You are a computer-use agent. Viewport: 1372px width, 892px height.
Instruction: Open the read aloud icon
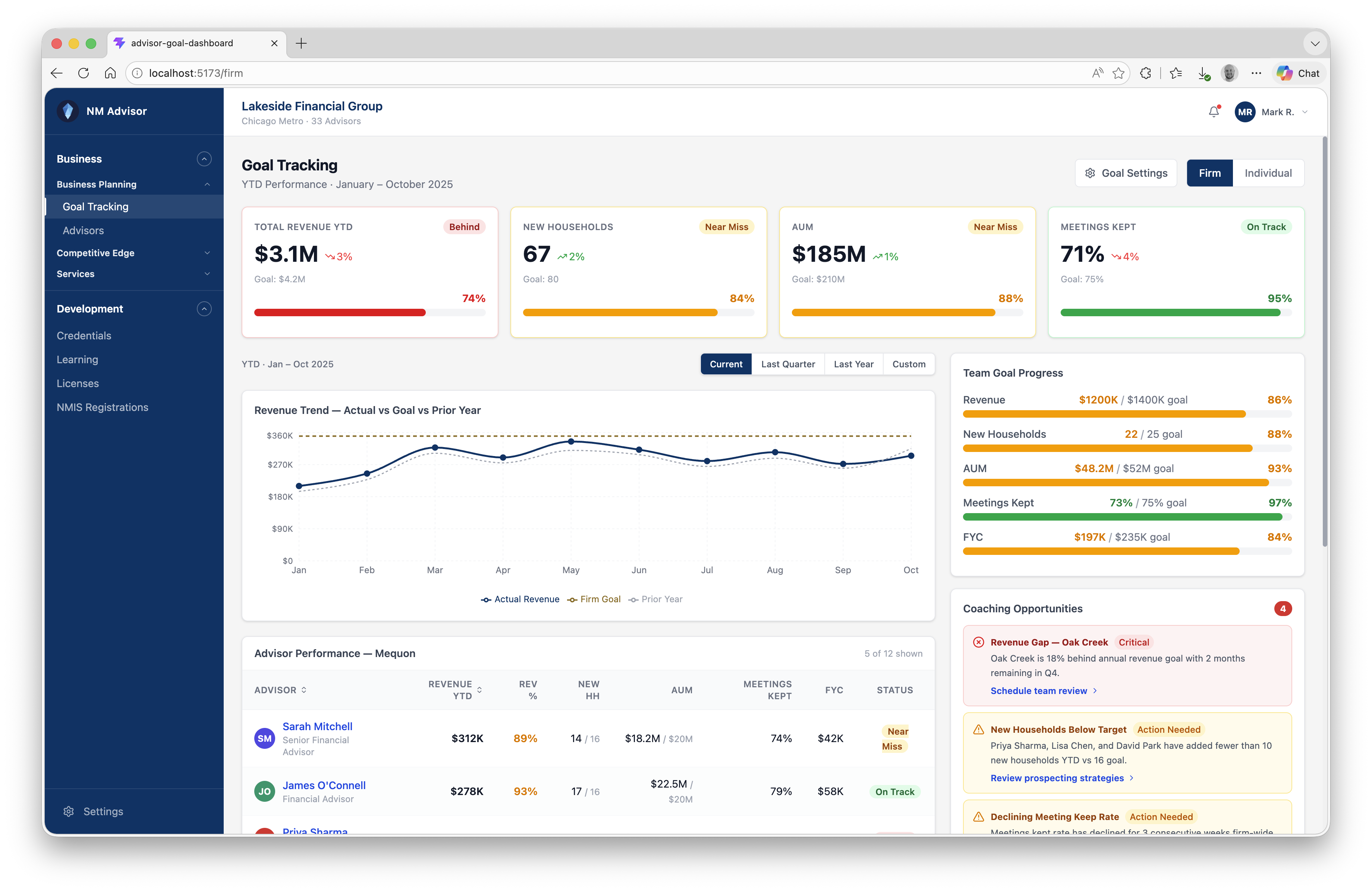click(1097, 73)
